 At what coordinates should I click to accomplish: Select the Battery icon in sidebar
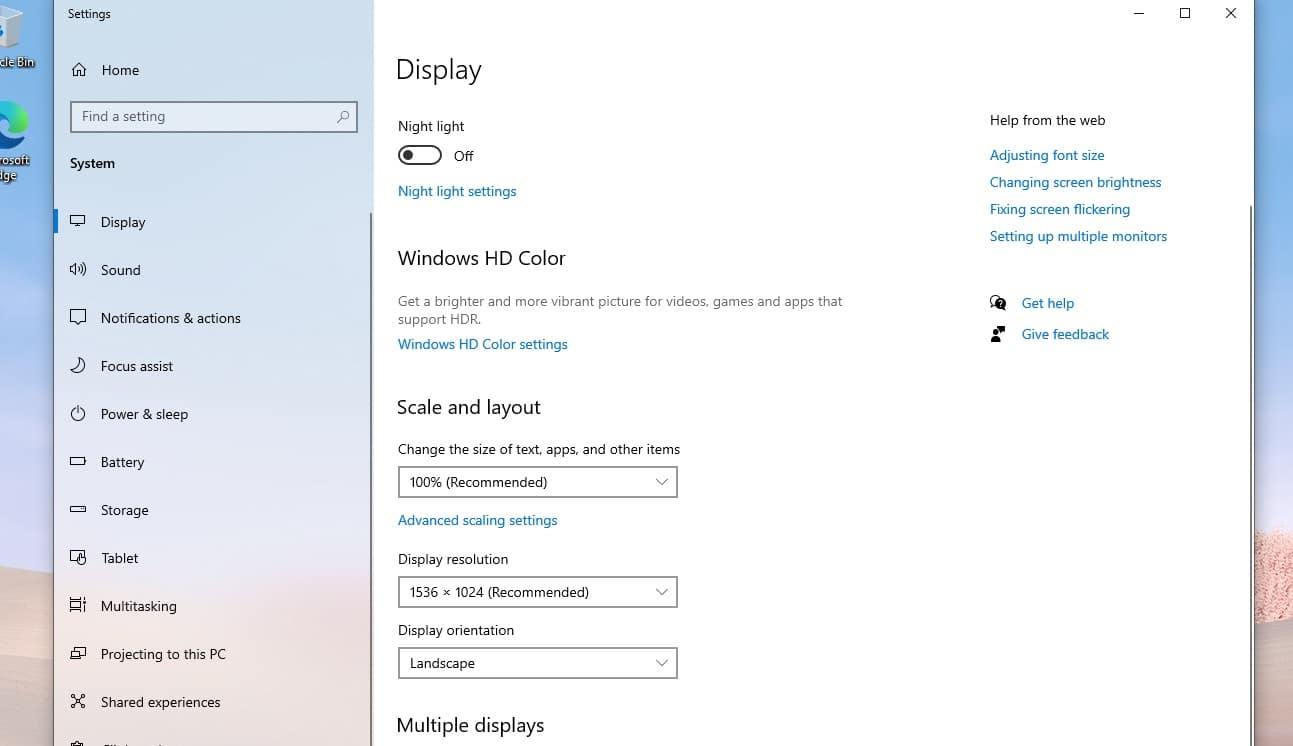[78, 462]
